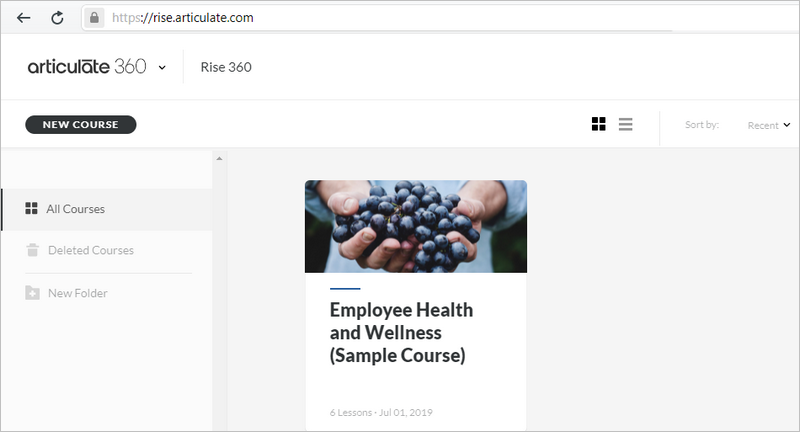Open Deleted Courses in the sidebar
Image resolution: width=800 pixels, height=432 pixels.
91,250
